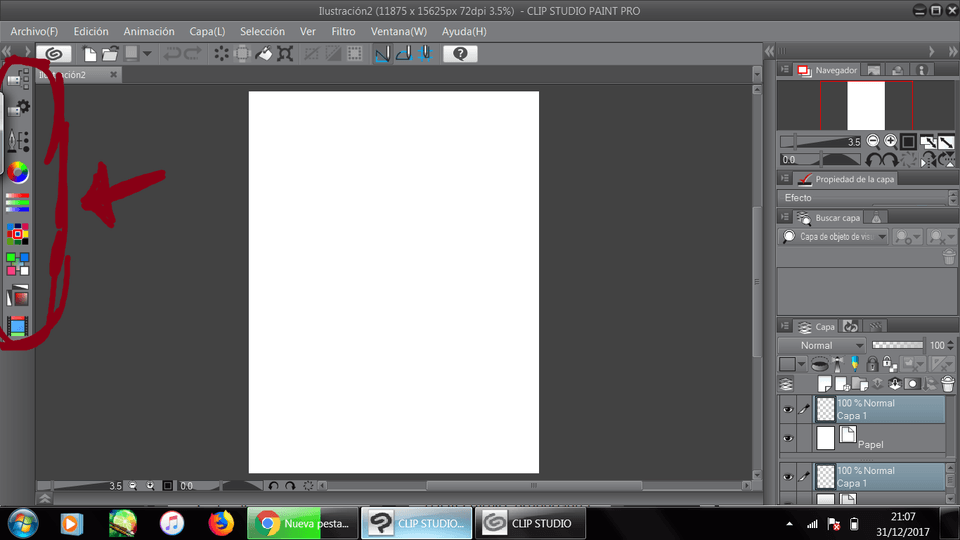Screen dimensions: 960x540
Task: Click the Navegador zoom slider
Action: coord(821,141)
